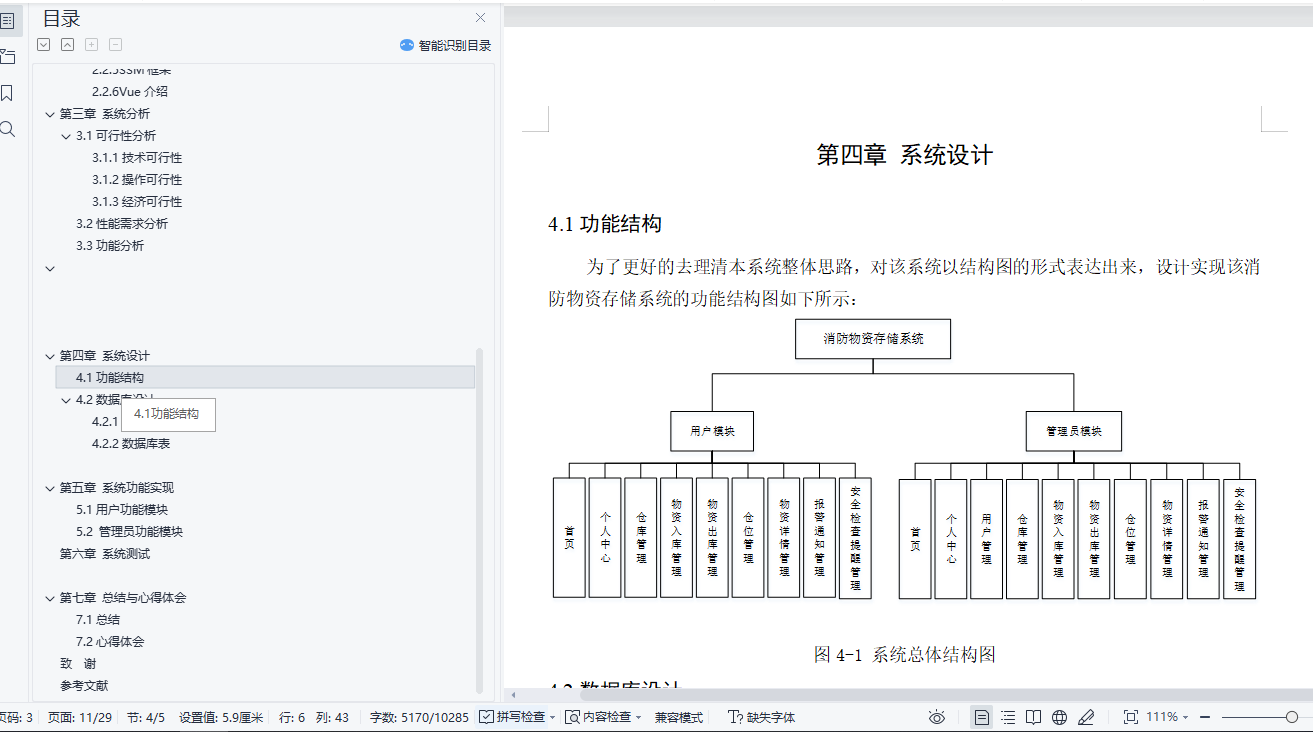Image resolution: width=1313 pixels, height=732 pixels.
Task: Click the fit-page icon beside 111%
Action: [x=1131, y=717]
